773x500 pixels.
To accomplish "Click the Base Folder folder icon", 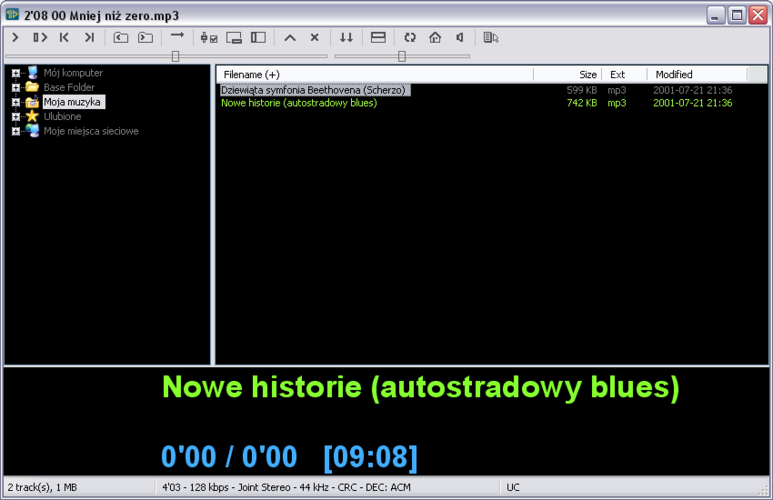I will coord(33,87).
